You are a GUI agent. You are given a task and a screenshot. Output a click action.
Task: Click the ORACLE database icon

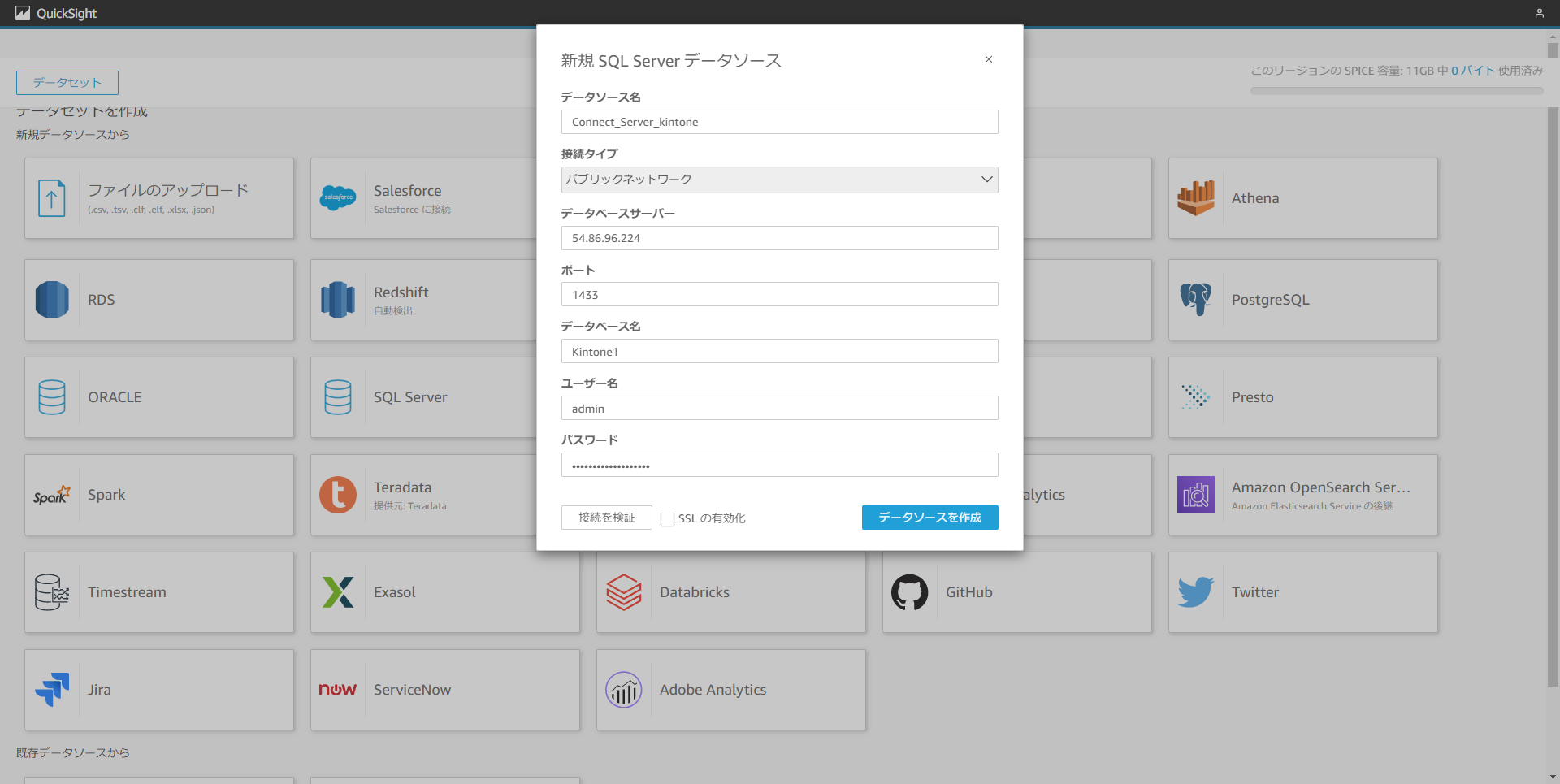52,397
